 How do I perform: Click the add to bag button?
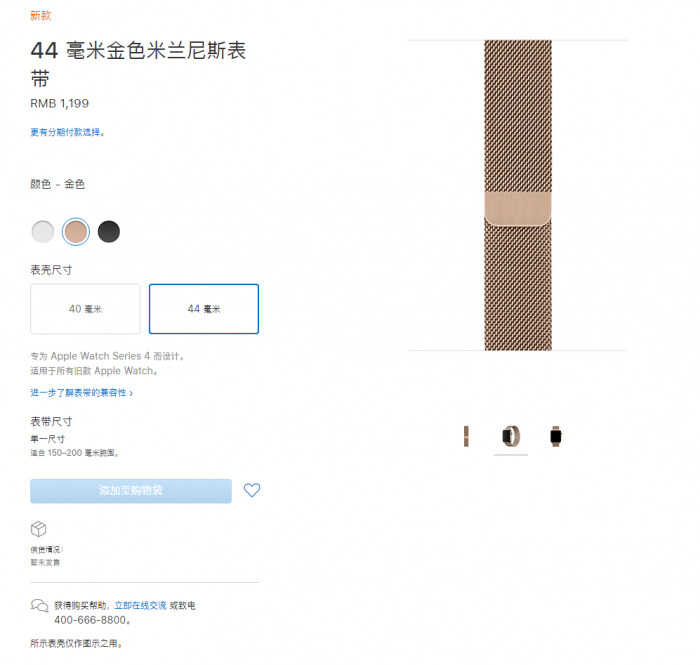[x=131, y=491]
